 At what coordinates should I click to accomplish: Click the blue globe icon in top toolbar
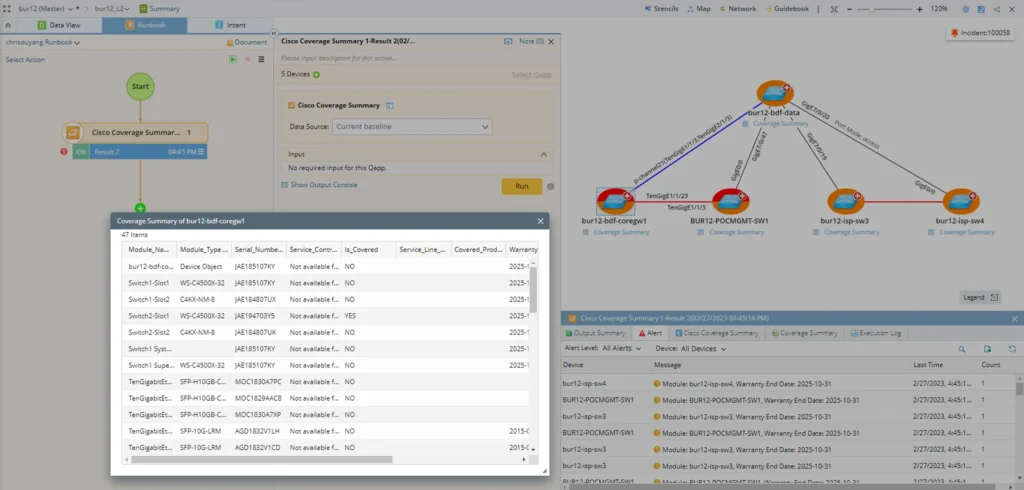pos(966,9)
